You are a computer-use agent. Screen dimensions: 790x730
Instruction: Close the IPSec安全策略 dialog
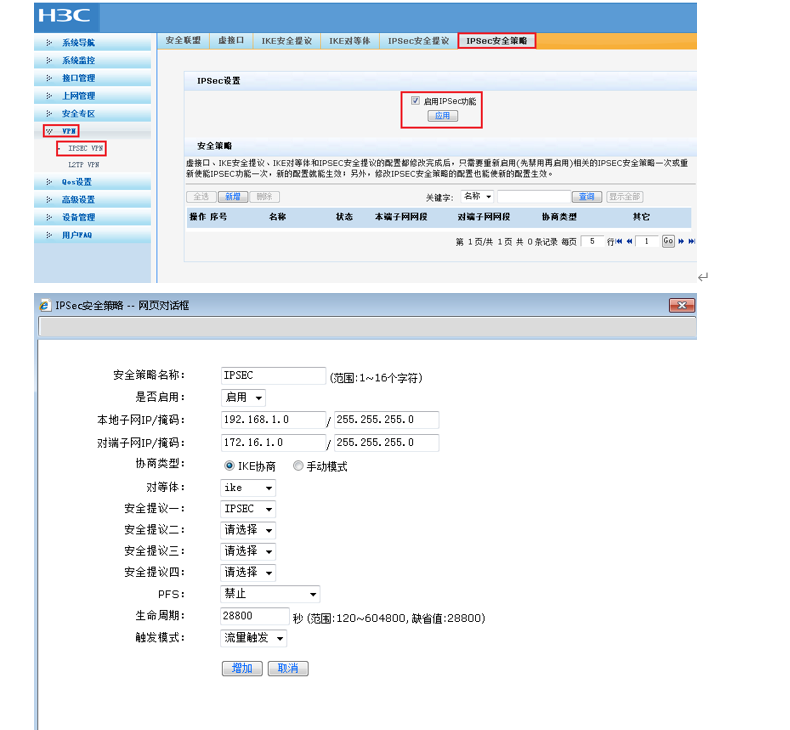[x=682, y=305]
